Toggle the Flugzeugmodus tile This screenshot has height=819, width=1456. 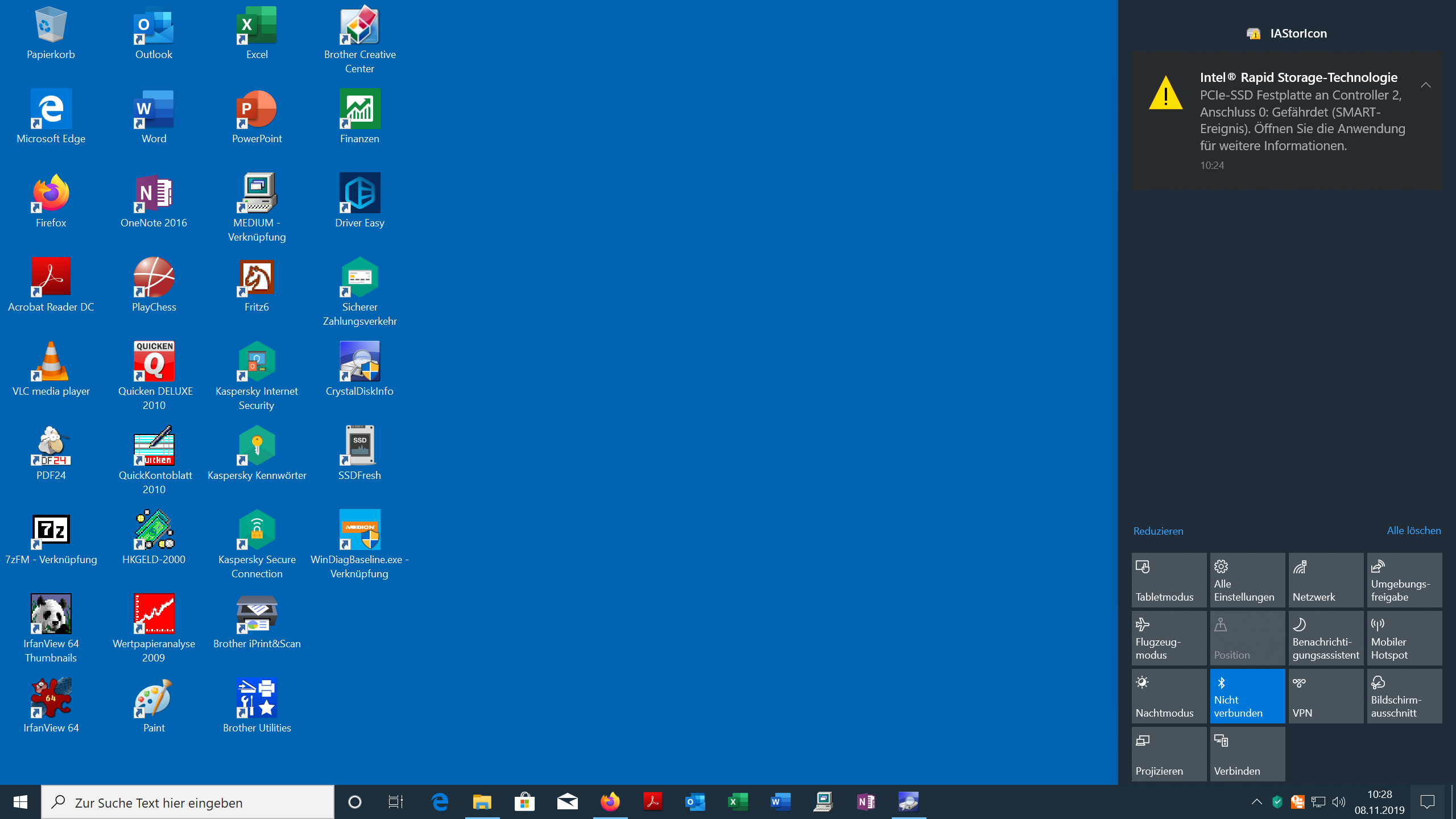point(1169,638)
